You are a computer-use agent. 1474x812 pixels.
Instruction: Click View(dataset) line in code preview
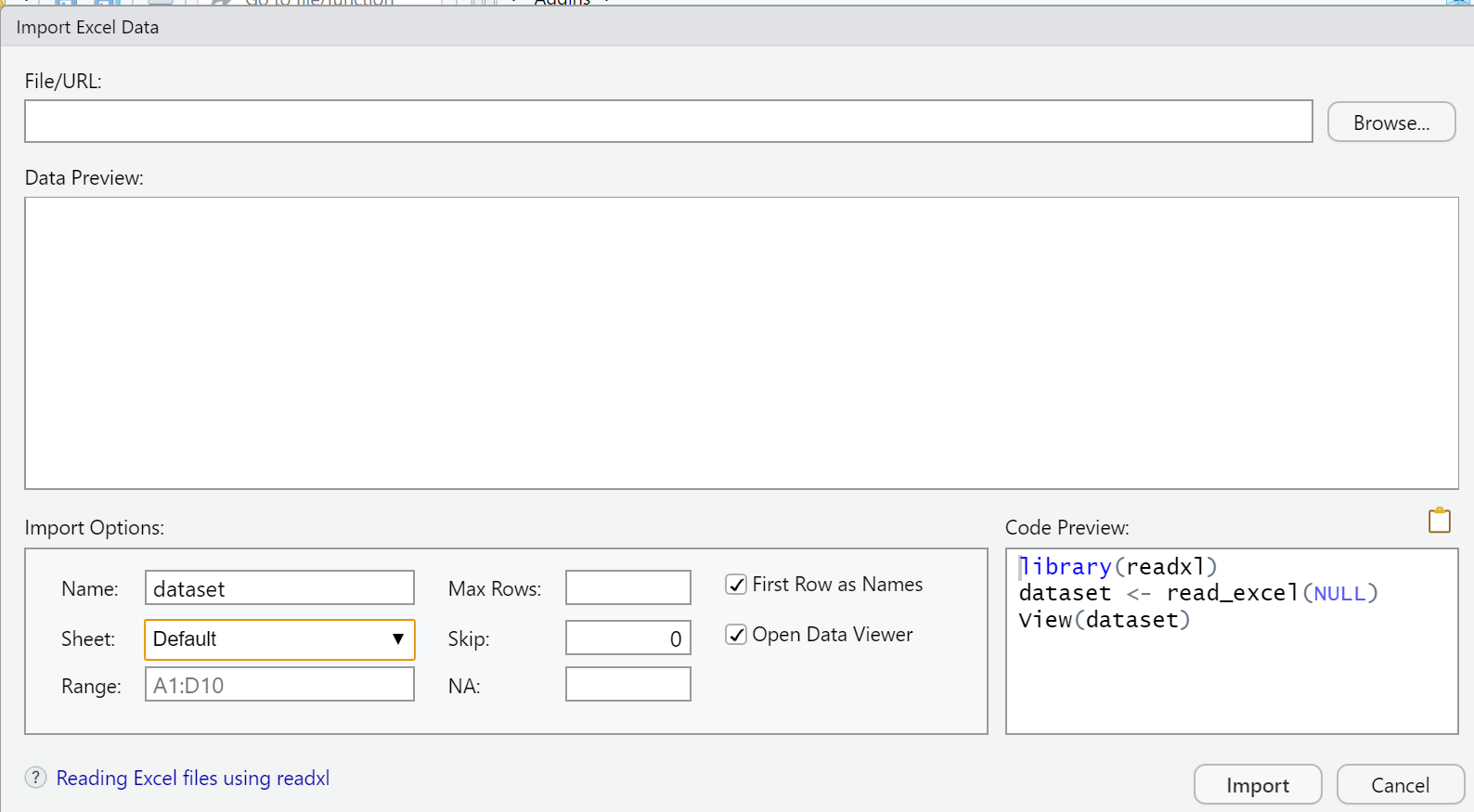point(1105,620)
